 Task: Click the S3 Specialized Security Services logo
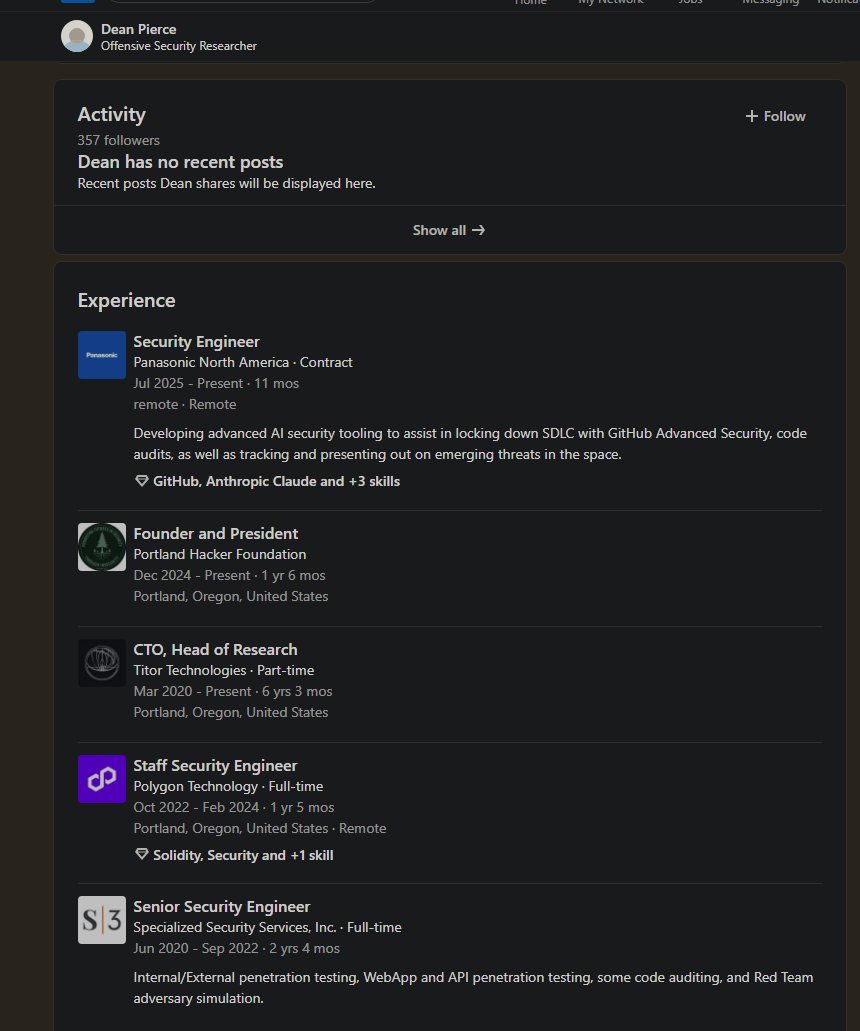pyautogui.click(x=102, y=920)
